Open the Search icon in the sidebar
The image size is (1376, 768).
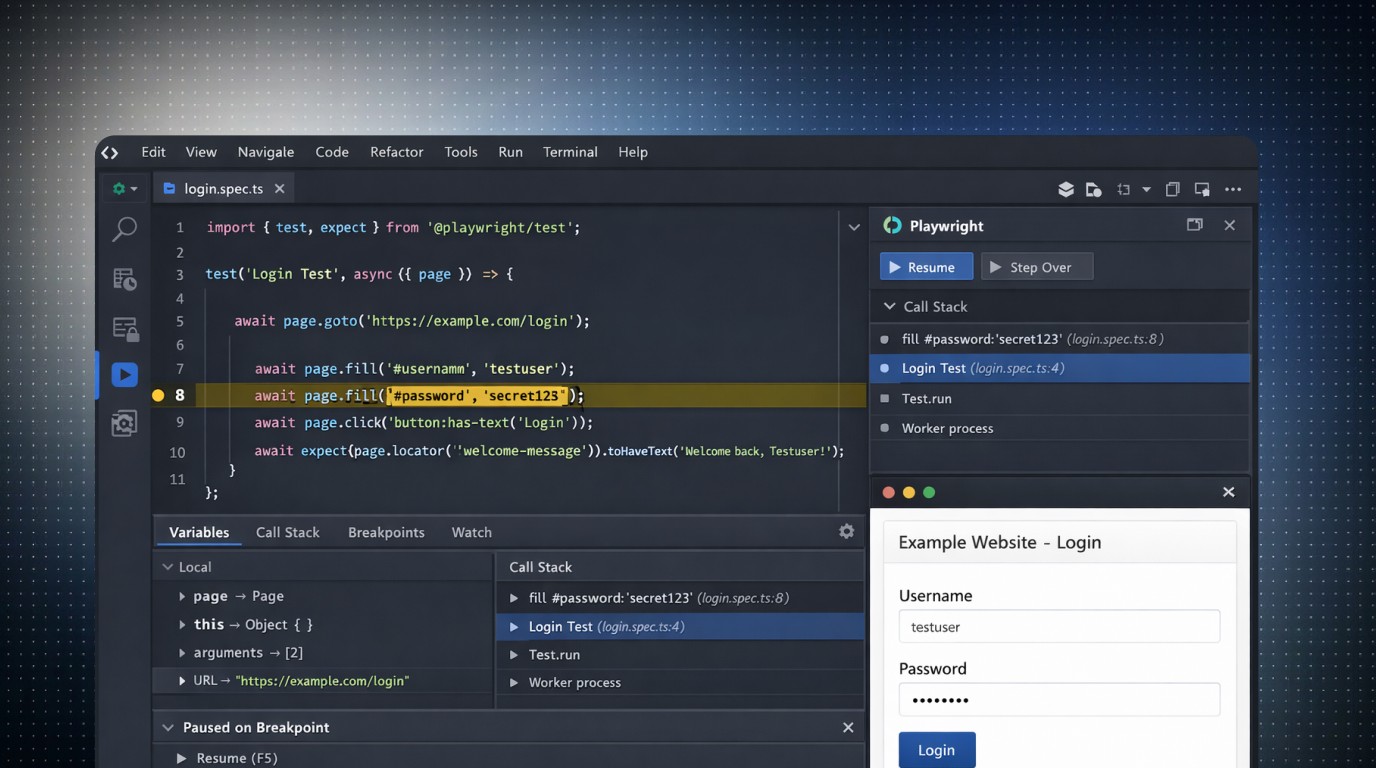pyautogui.click(x=124, y=229)
